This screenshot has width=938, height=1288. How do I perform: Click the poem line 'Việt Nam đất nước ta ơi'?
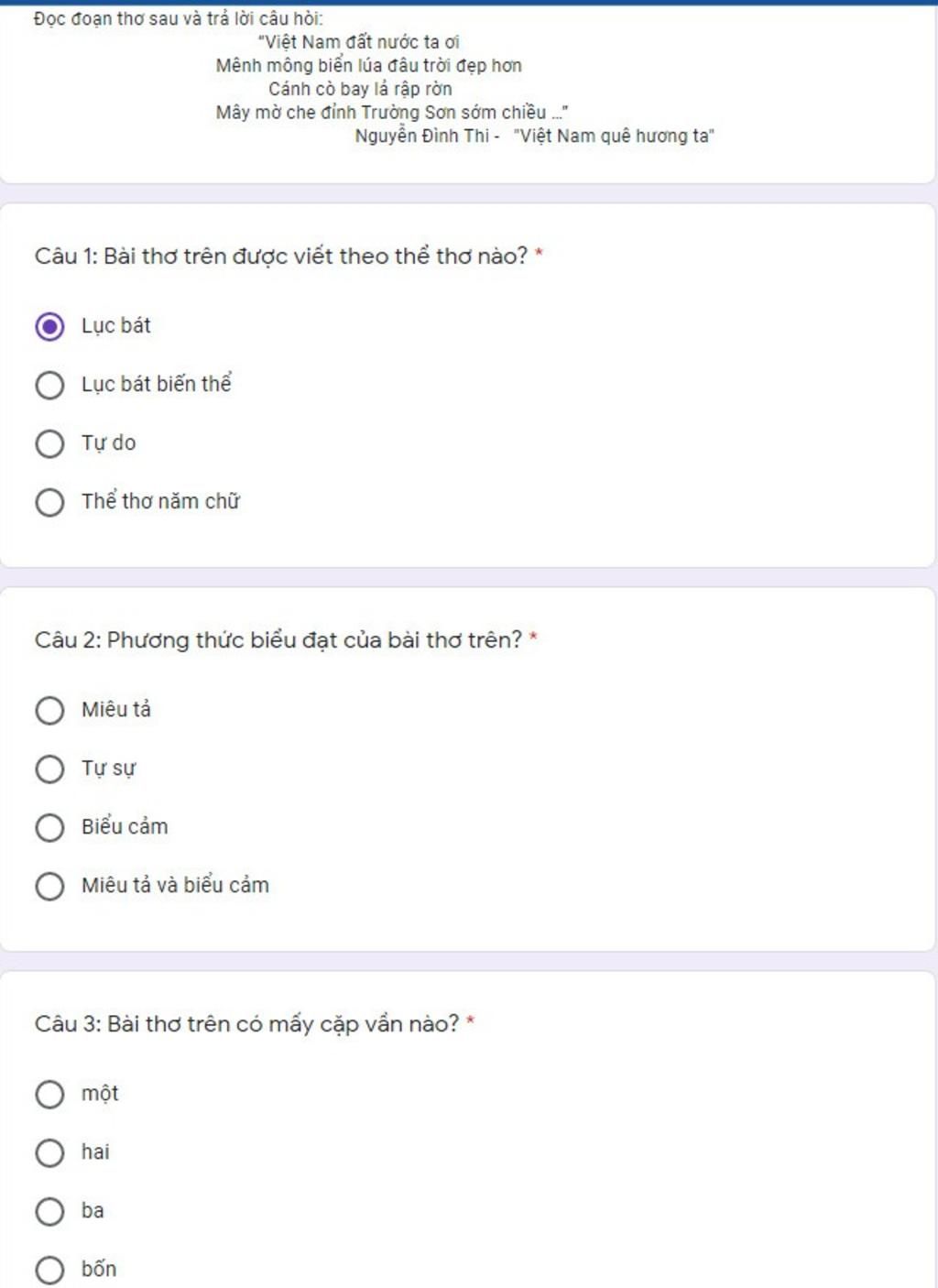pos(359,42)
